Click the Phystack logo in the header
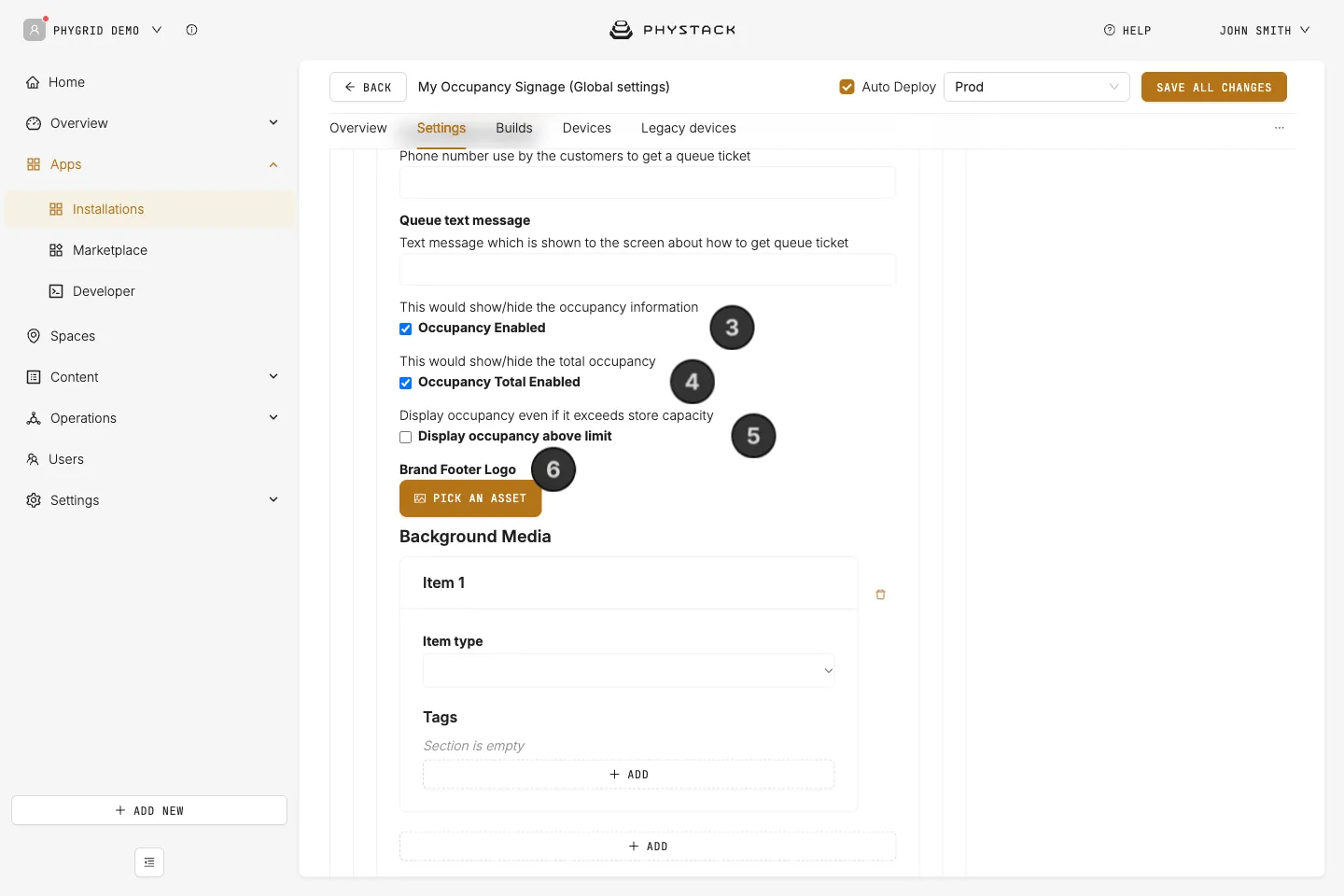 click(x=672, y=30)
